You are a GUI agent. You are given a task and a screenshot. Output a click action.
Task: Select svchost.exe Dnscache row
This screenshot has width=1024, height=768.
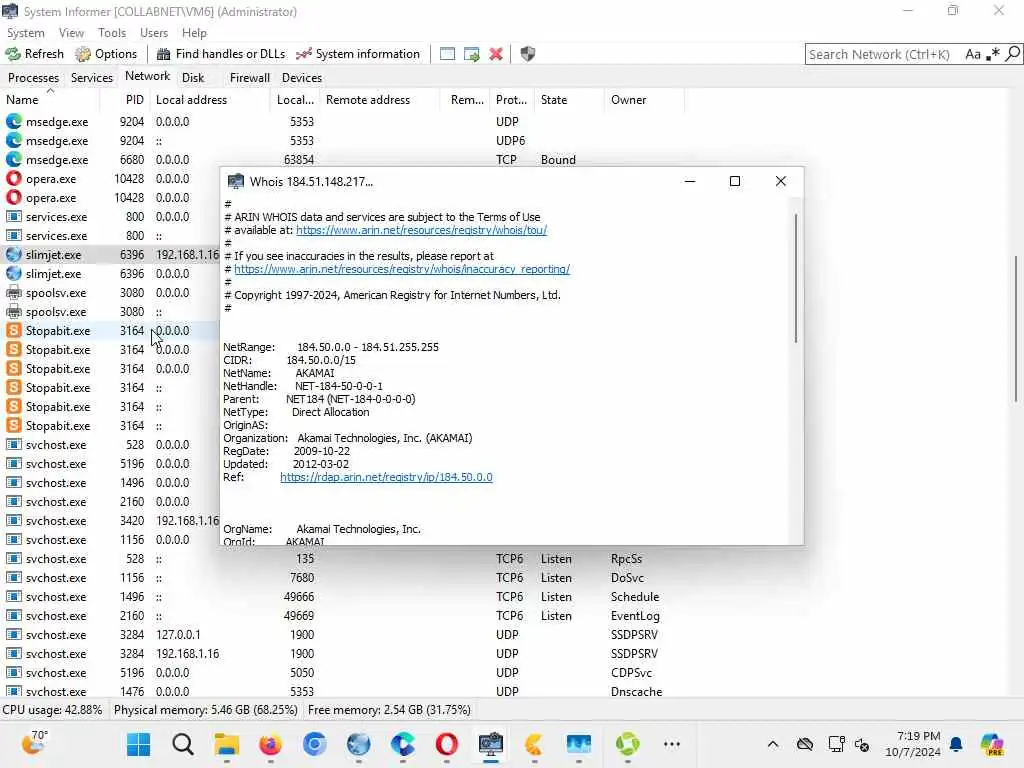[x=343, y=691]
